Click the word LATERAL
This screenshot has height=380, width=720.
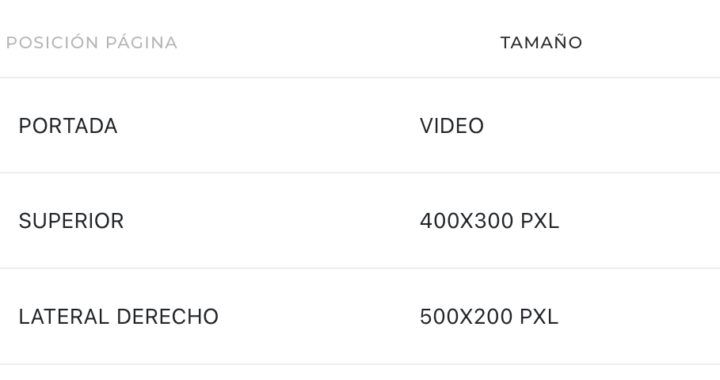click(64, 317)
